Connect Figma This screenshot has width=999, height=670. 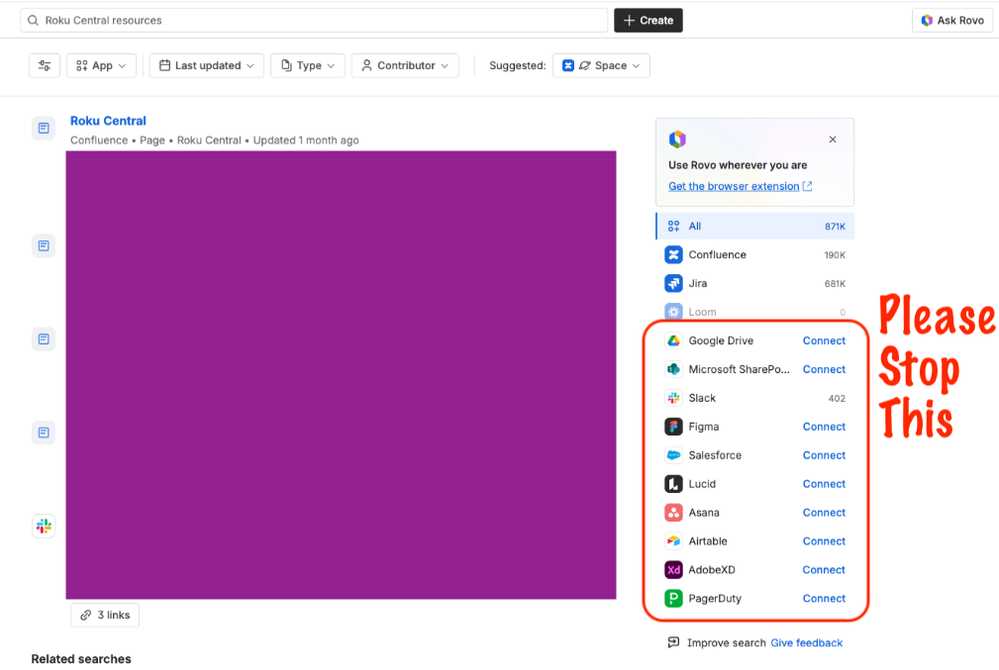click(824, 427)
